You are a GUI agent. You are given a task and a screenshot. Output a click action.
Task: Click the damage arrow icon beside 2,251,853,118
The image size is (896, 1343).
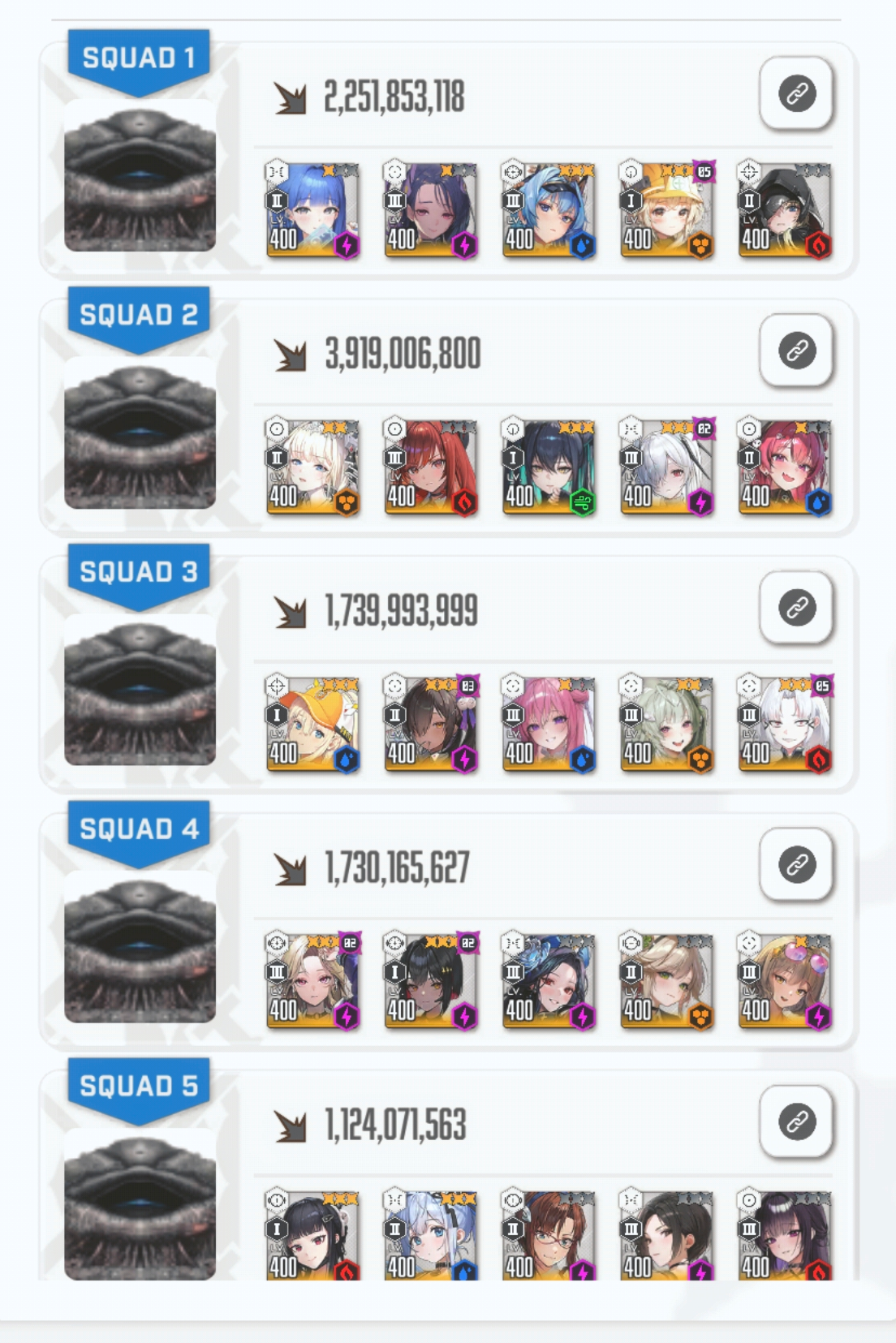click(290, 97)
